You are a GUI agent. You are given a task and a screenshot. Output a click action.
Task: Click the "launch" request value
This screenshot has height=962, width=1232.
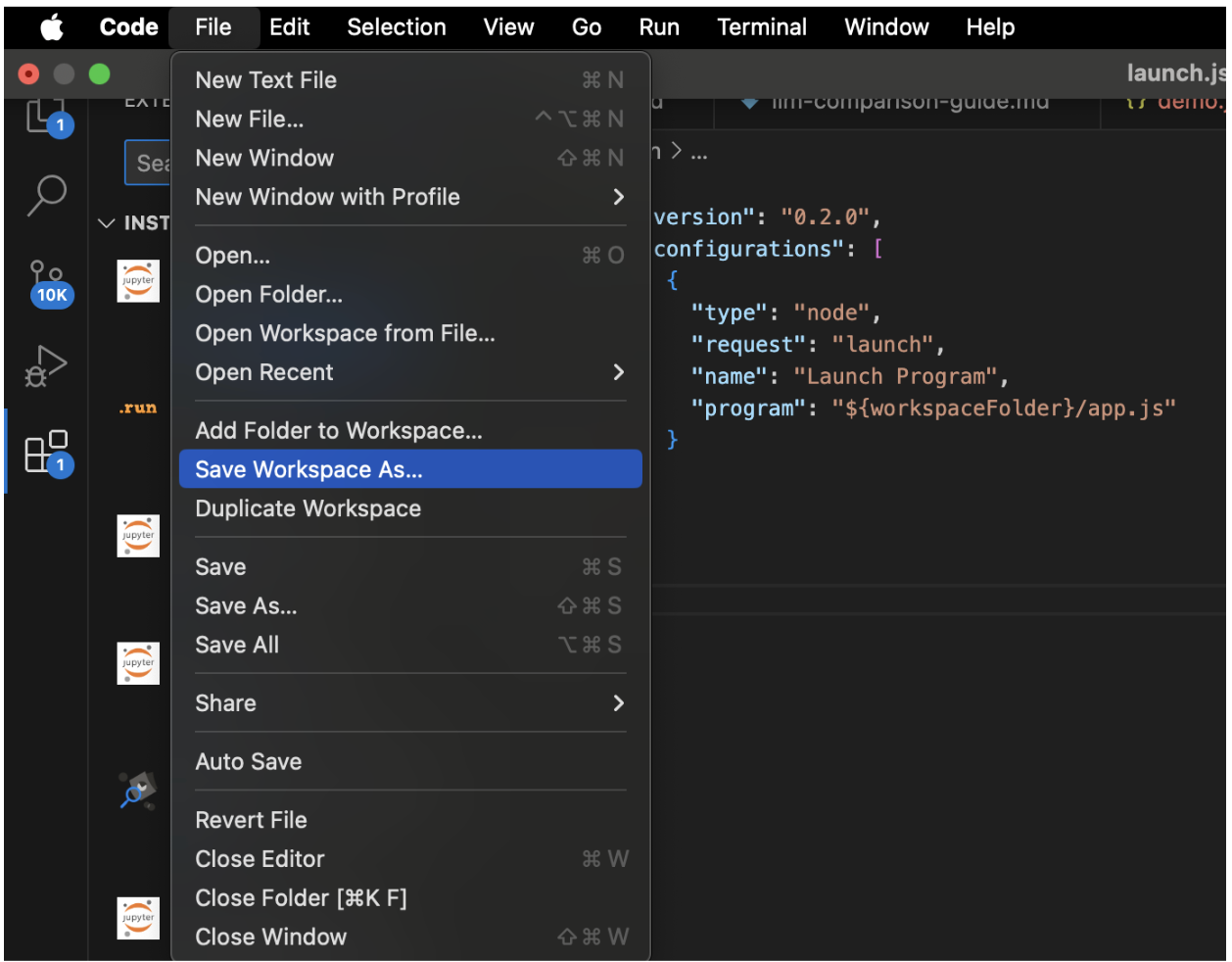click(x=883, y=345)
